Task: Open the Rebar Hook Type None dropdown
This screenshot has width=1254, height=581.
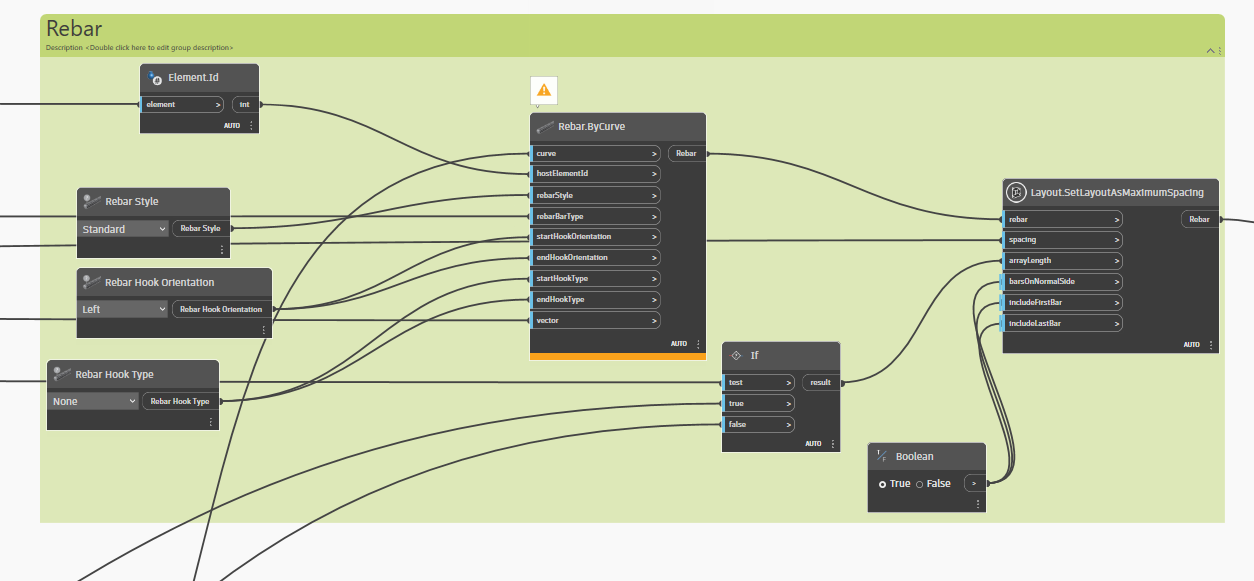Action: [x=94, y=401]
